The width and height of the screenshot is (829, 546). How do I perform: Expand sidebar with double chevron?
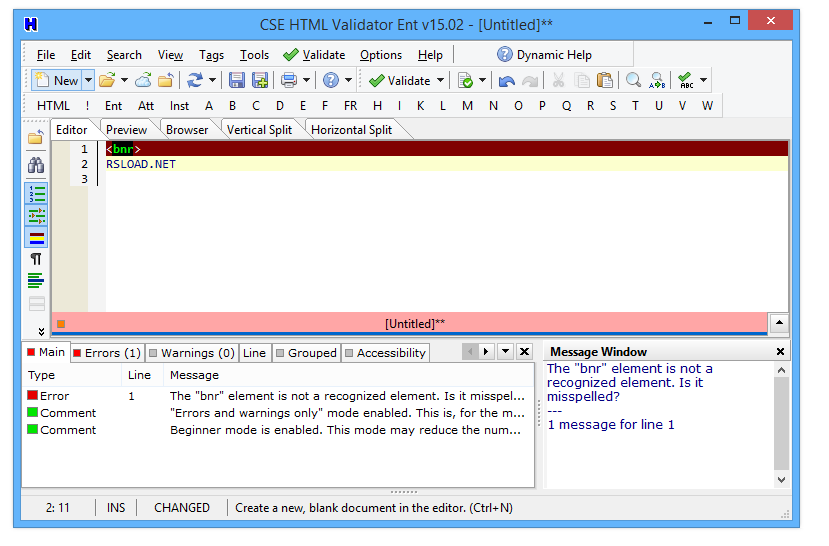[x=41, y=331]
